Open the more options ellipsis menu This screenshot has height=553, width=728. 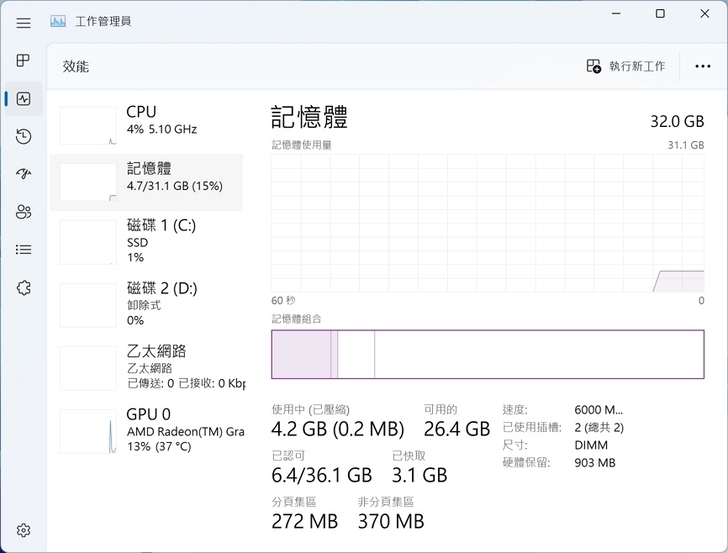click(x=702, y=66)
